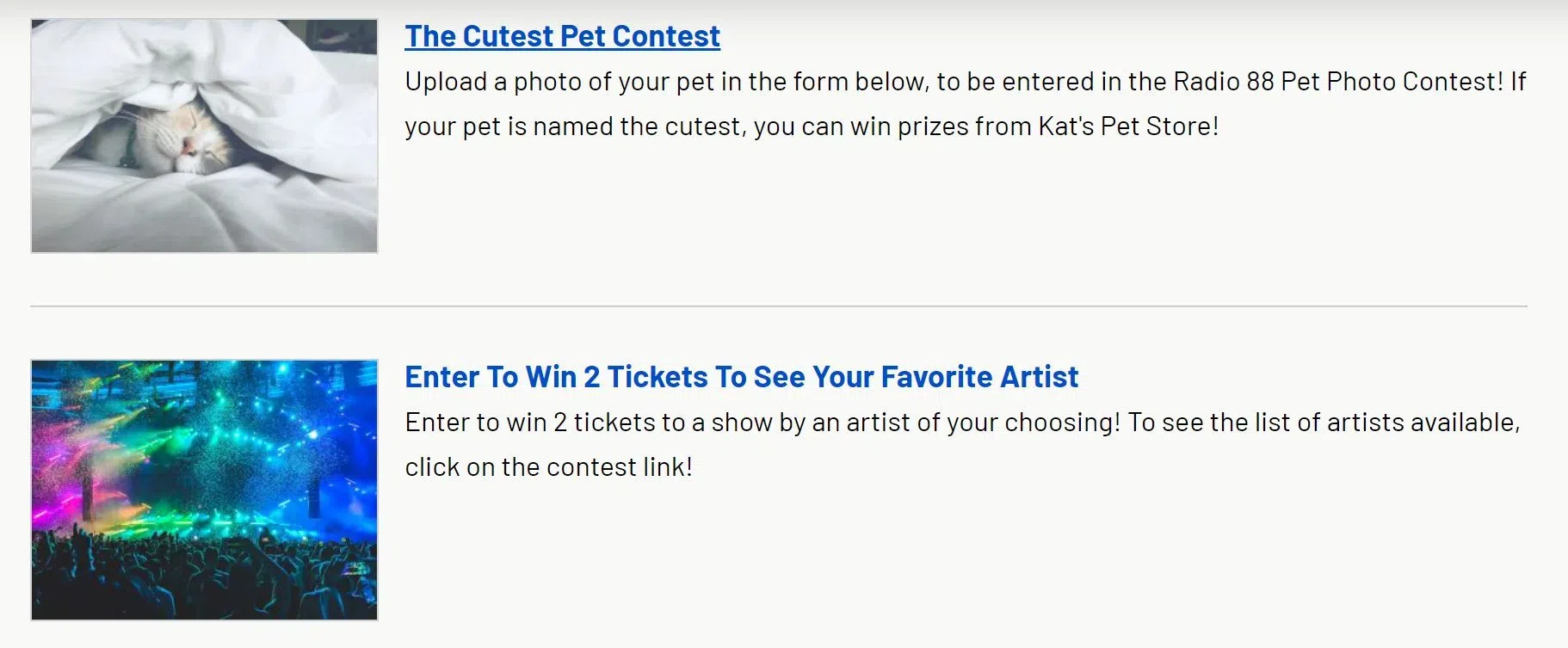This screenshot has width=1568, height=648.
Task: Click the upload photo instruction text
Action: 602,82
